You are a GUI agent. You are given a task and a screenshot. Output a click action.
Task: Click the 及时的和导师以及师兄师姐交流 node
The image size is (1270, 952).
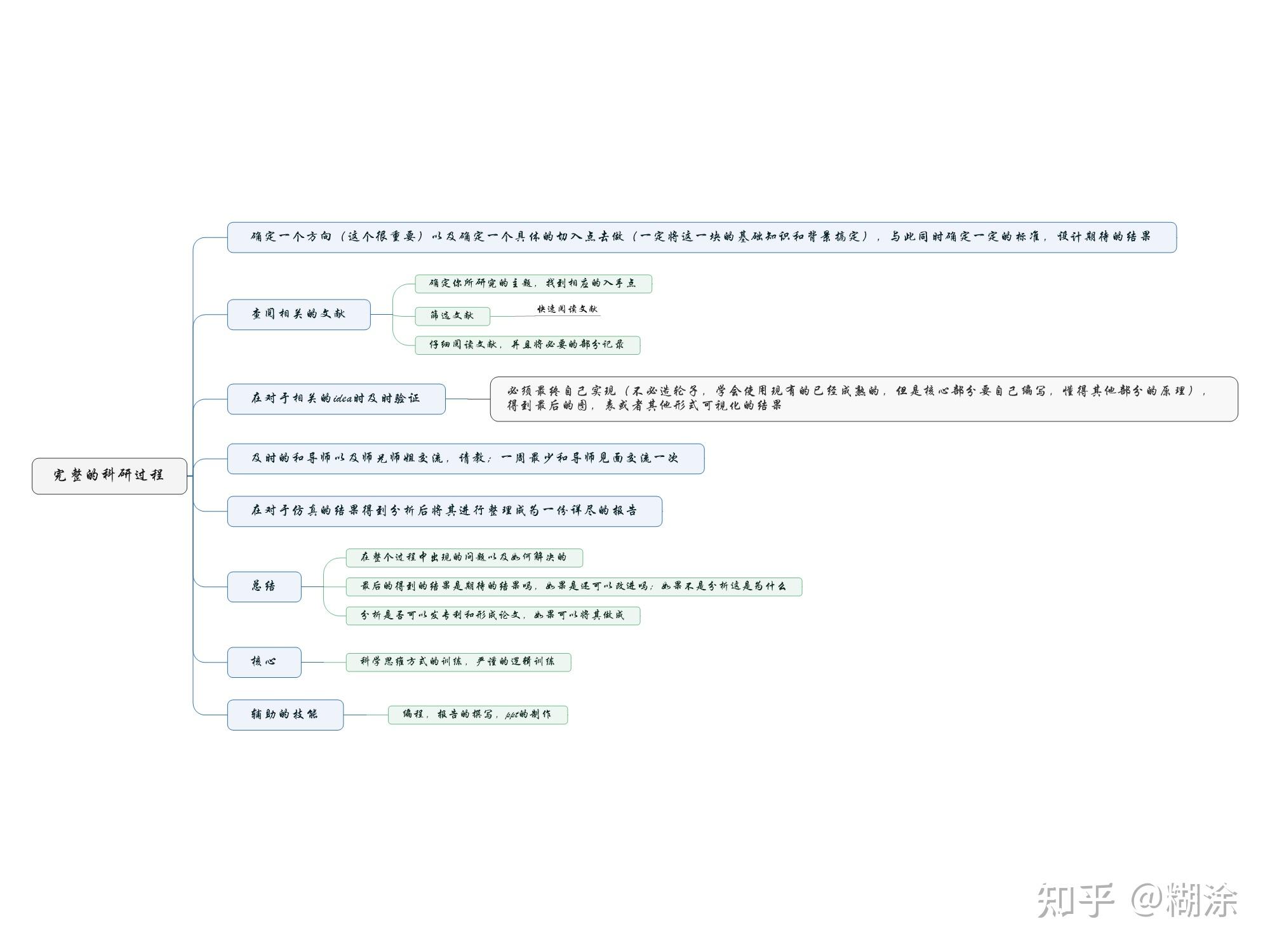point(465,458)
